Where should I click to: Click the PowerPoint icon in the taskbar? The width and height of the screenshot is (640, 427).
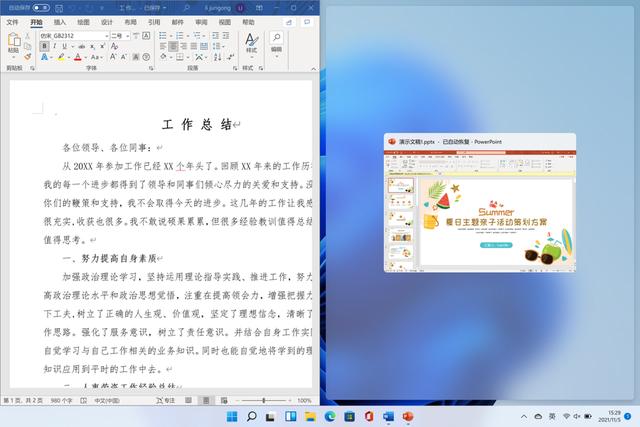coord(408,415)
